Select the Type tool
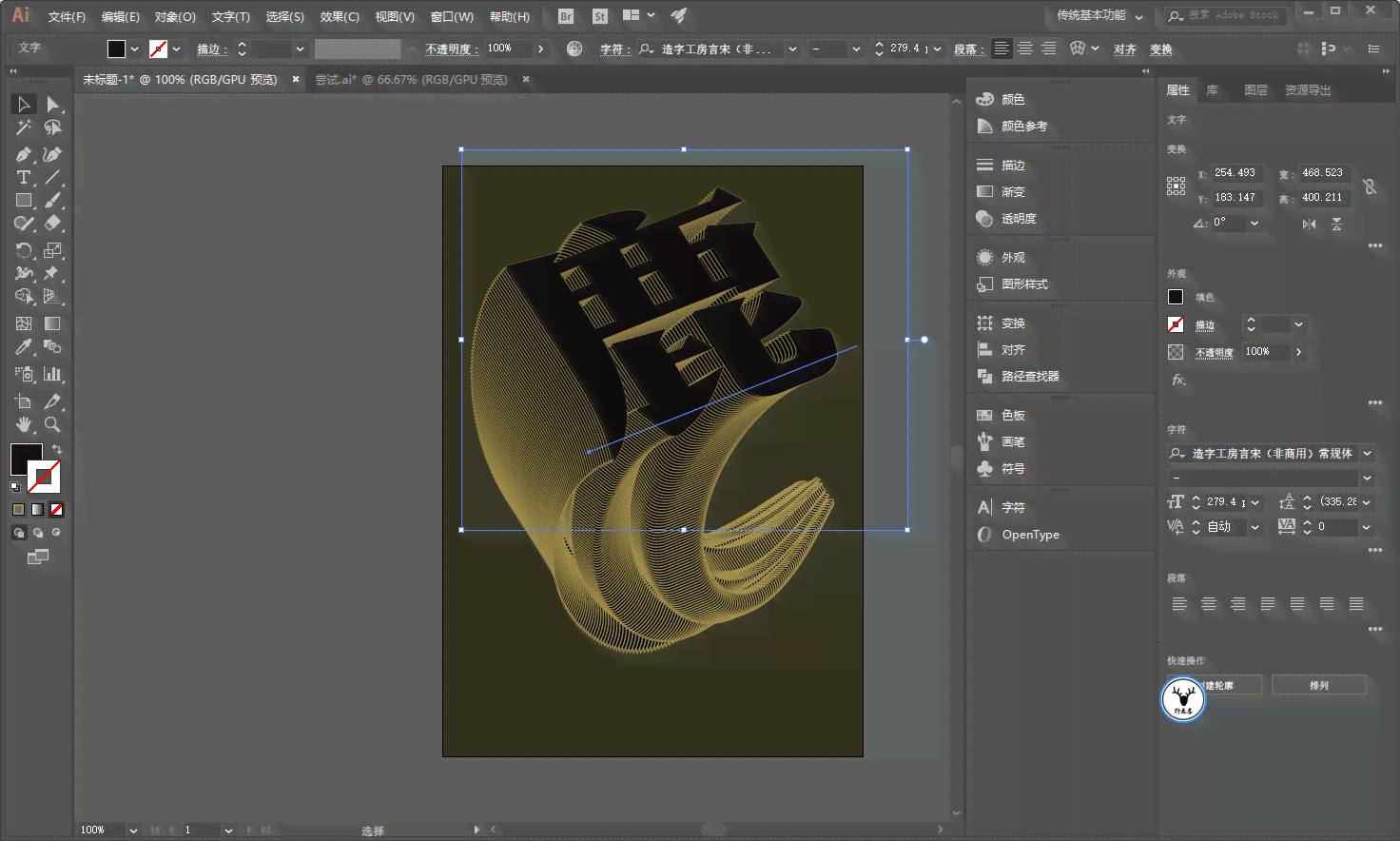The width and height of the screenshot is (1400, 841). pos(24,178)
